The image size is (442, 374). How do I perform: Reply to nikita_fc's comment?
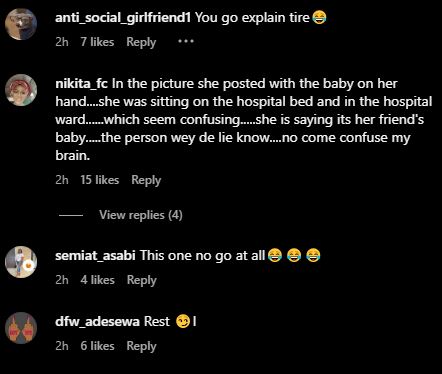click(x=146, y=180)
